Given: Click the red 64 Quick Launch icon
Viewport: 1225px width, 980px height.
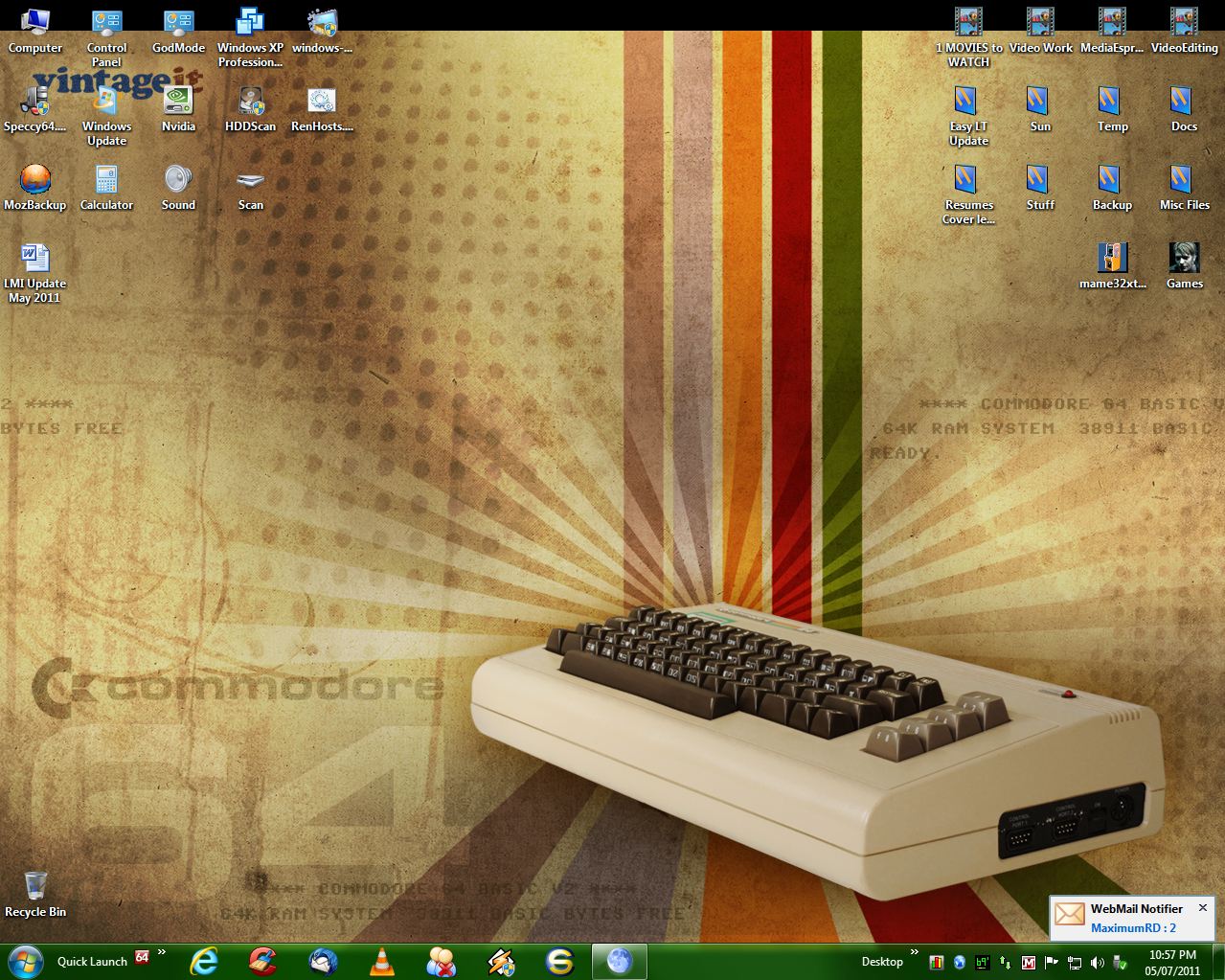Looking at the screenshot, I should point(142,956).
